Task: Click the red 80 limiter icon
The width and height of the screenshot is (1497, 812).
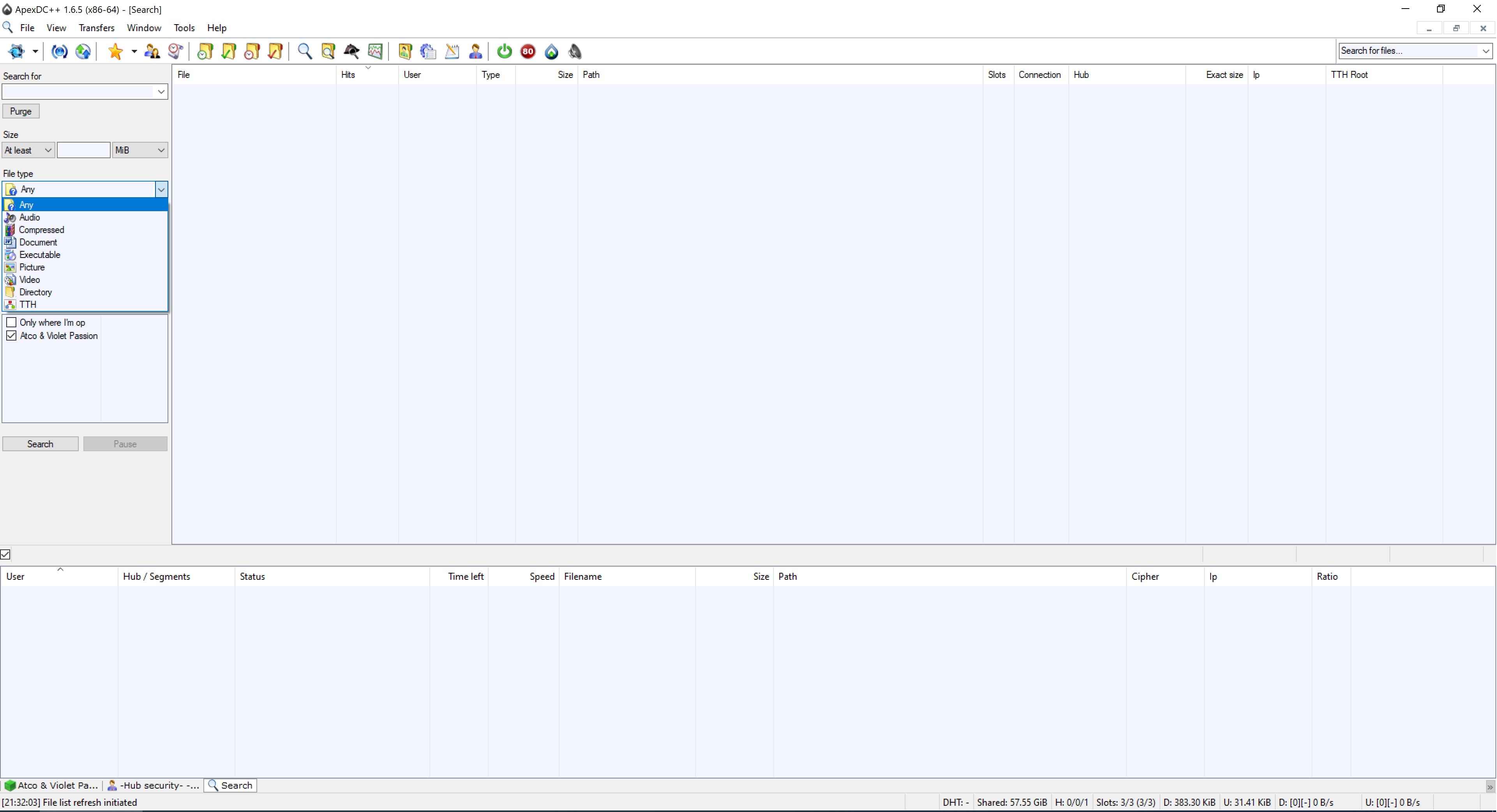Action: click(x=528, y=52)
